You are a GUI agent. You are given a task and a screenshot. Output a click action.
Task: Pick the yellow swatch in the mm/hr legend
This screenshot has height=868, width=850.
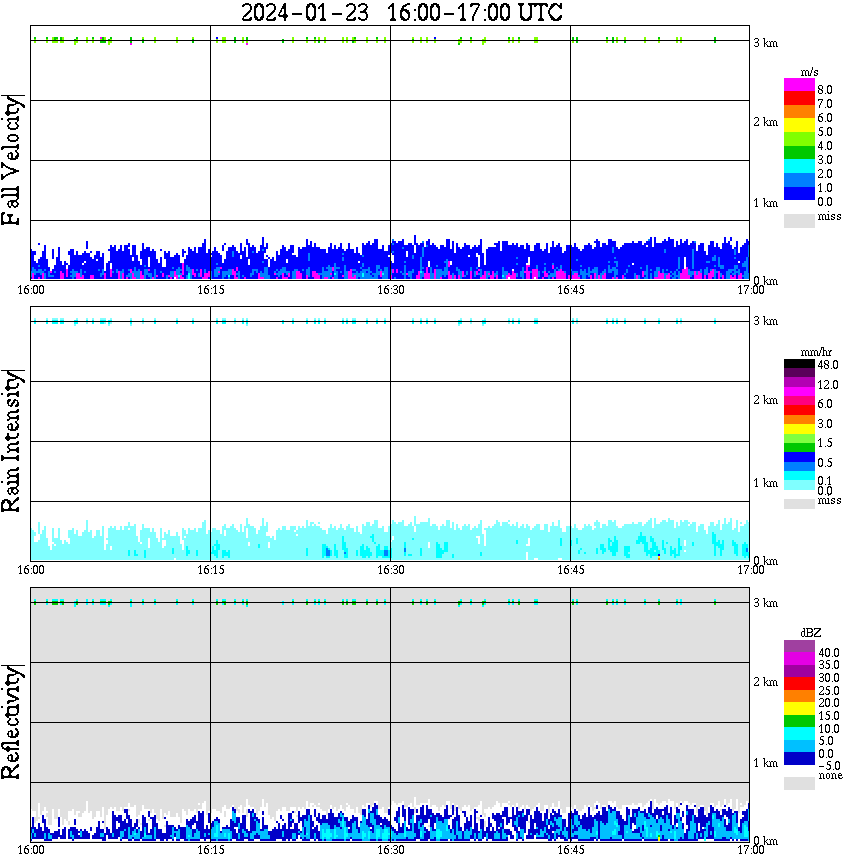799,429
